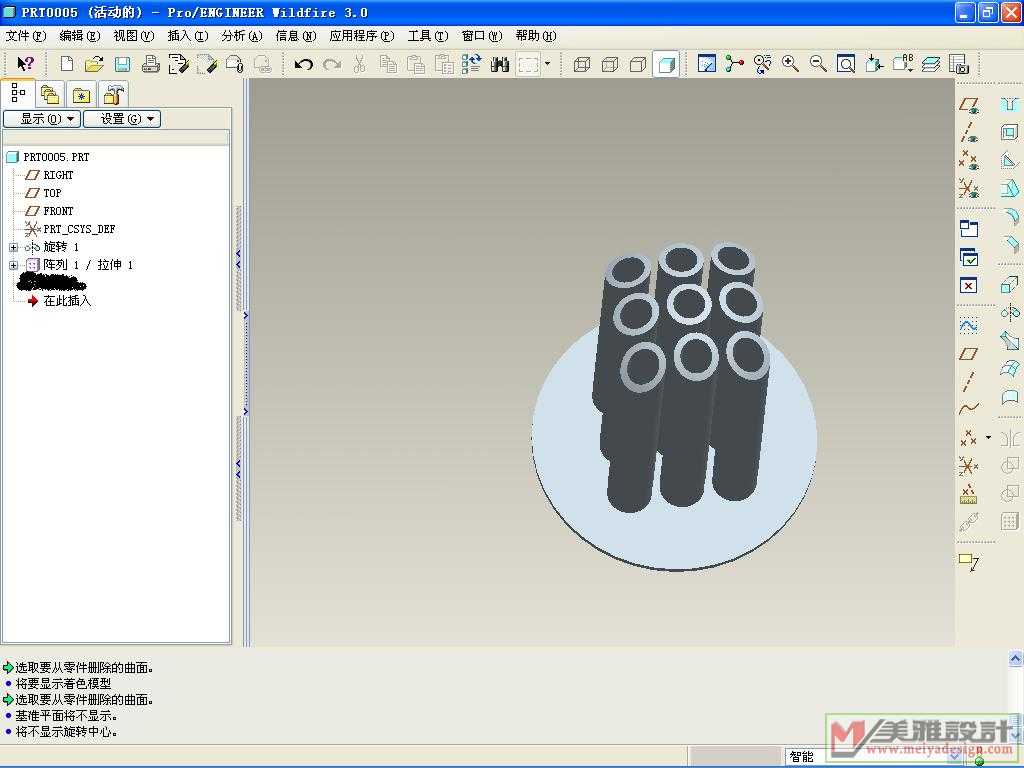
Task: Select the Shell tool icon
Action: click(1010, 133)
